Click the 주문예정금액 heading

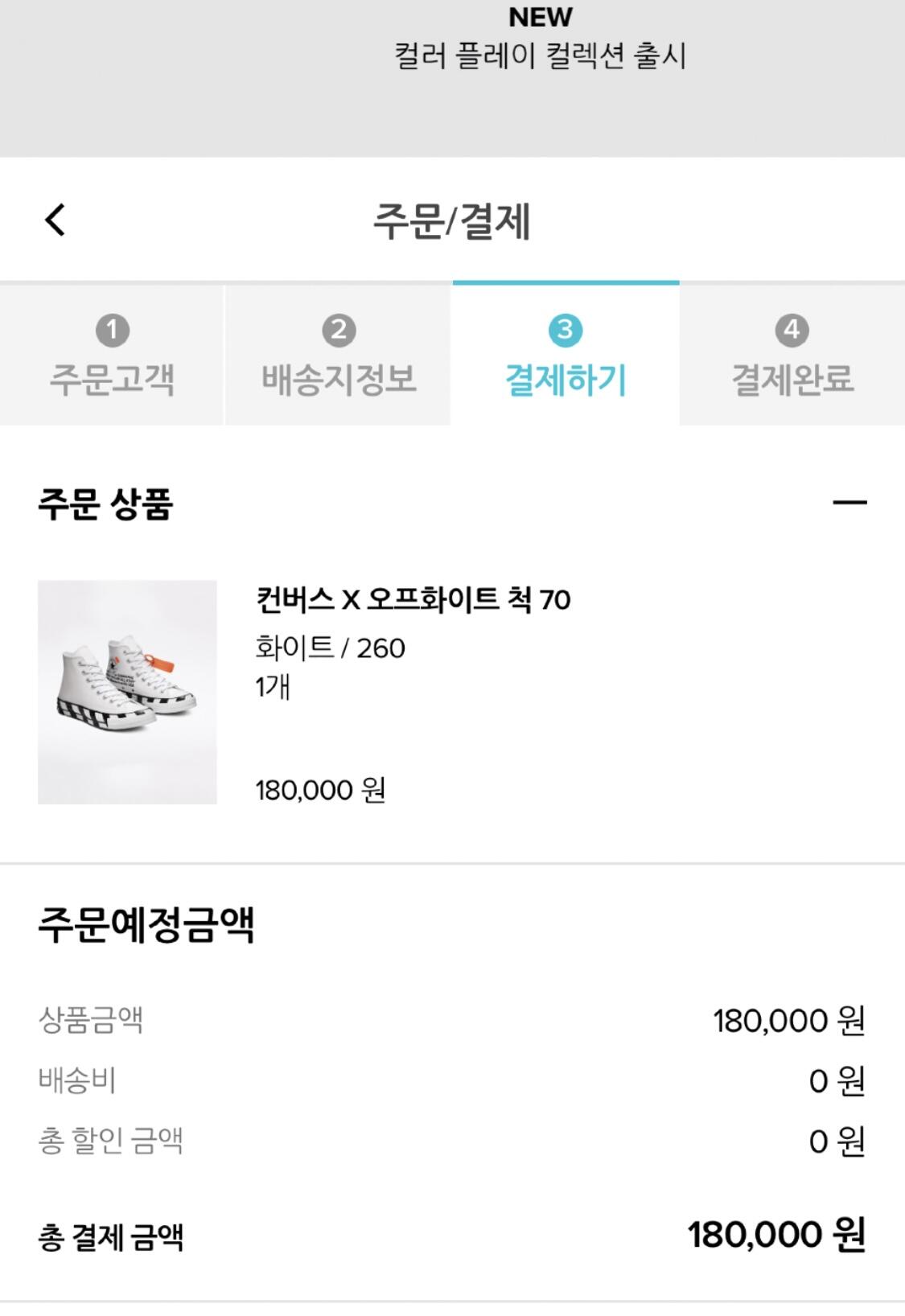pyautogui.click(x=146, y=924)
